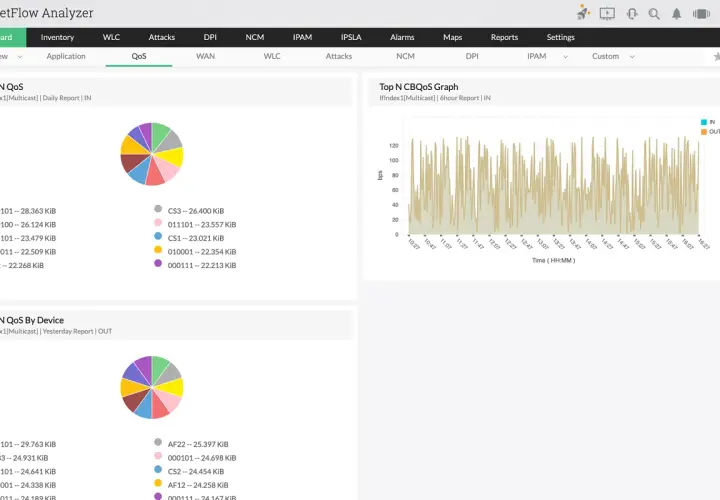Click the Top N CBQoS Graph title
This screenshot has height=500, width=720.
click(419, 87)
